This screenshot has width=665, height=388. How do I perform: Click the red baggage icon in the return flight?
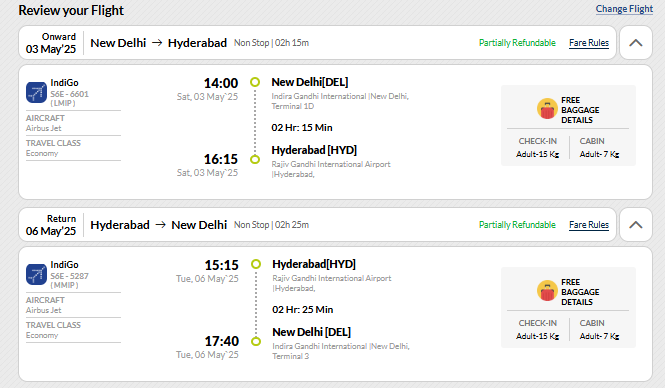(547, 291)
